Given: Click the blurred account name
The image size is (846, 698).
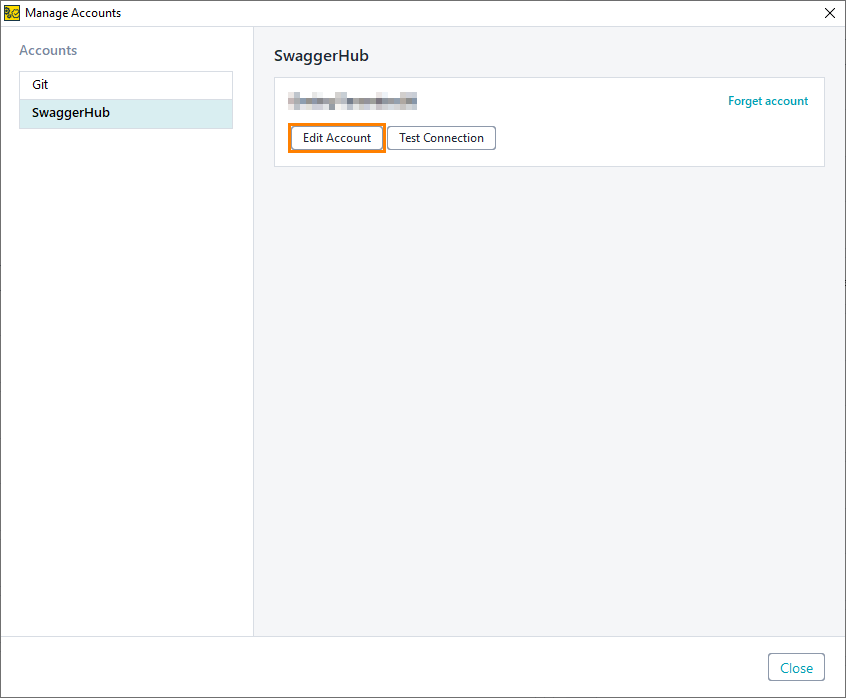Looking at the screenshot, I should pos(352,101).
